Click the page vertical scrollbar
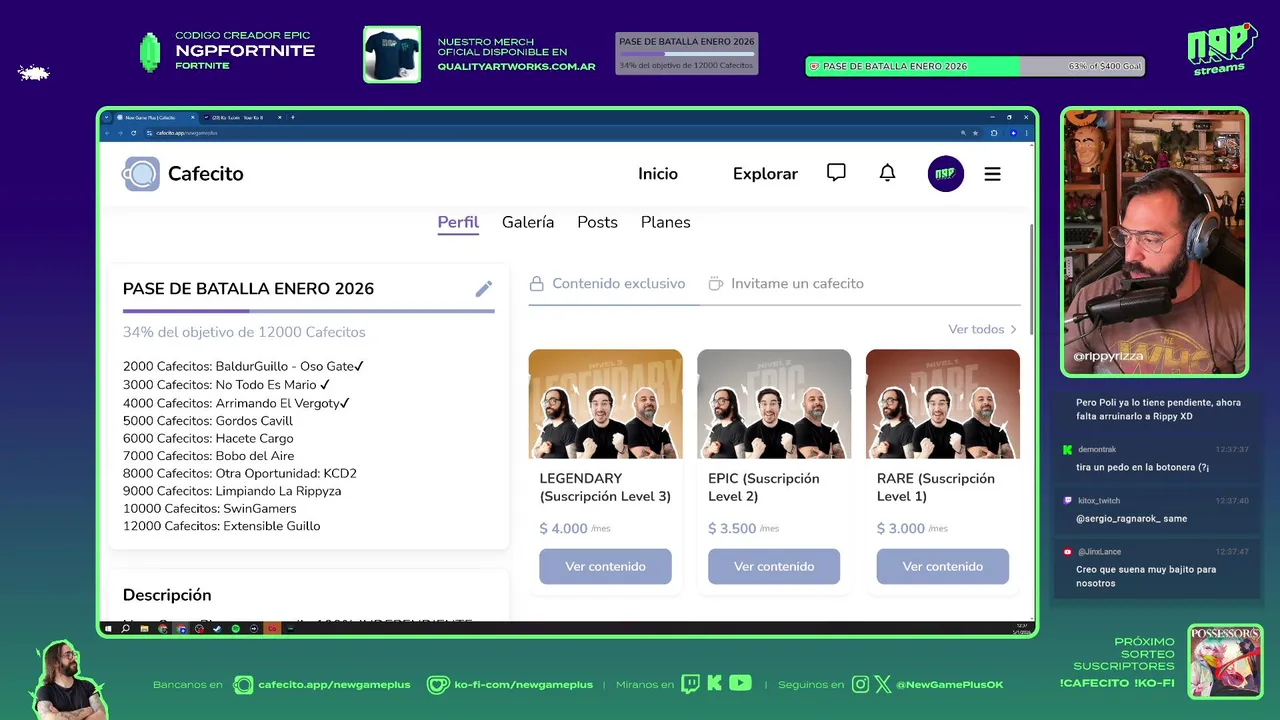The height and width of the screenshot is (720, 1280). [1031, 278]
